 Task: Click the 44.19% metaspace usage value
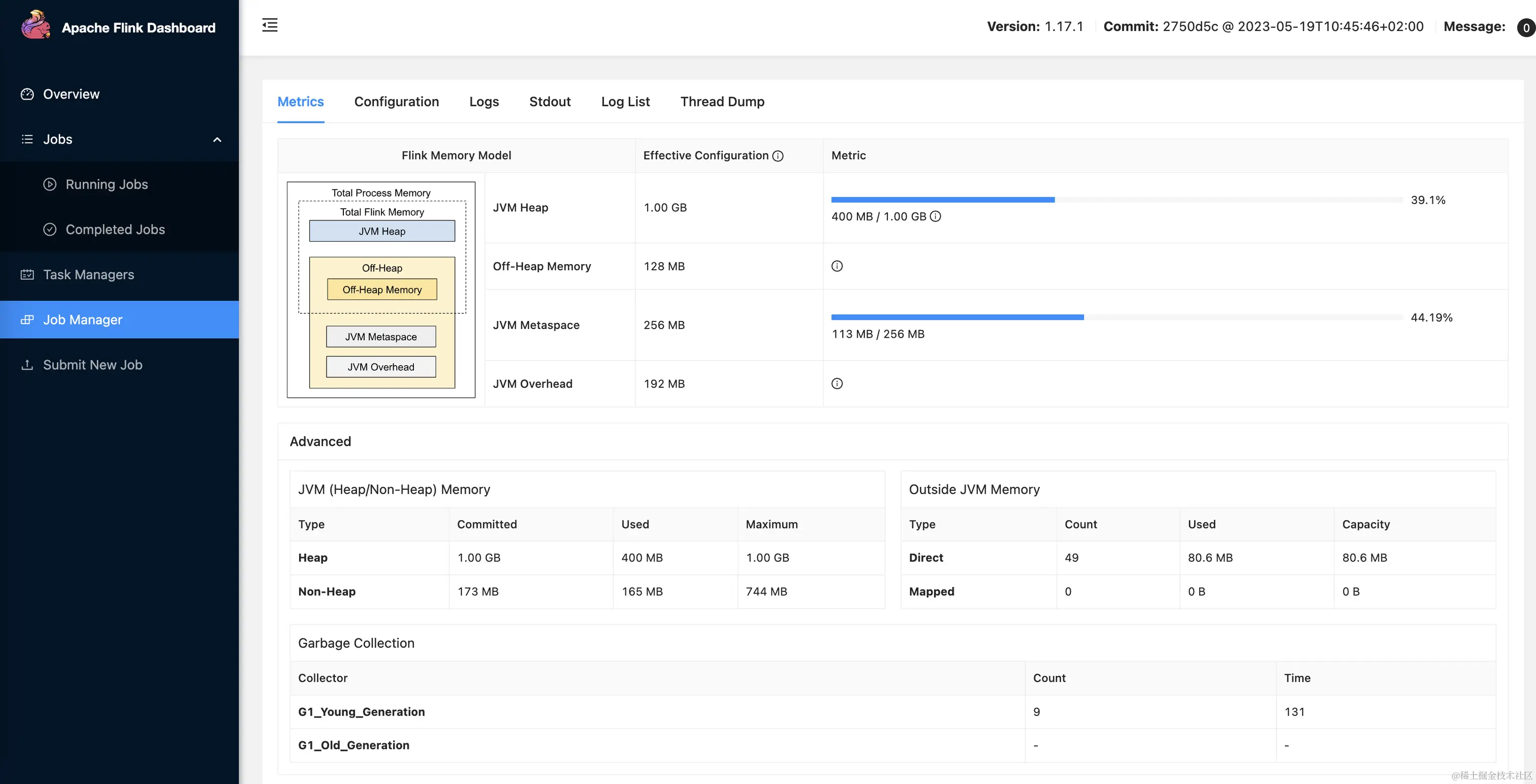pos(1432,318)
